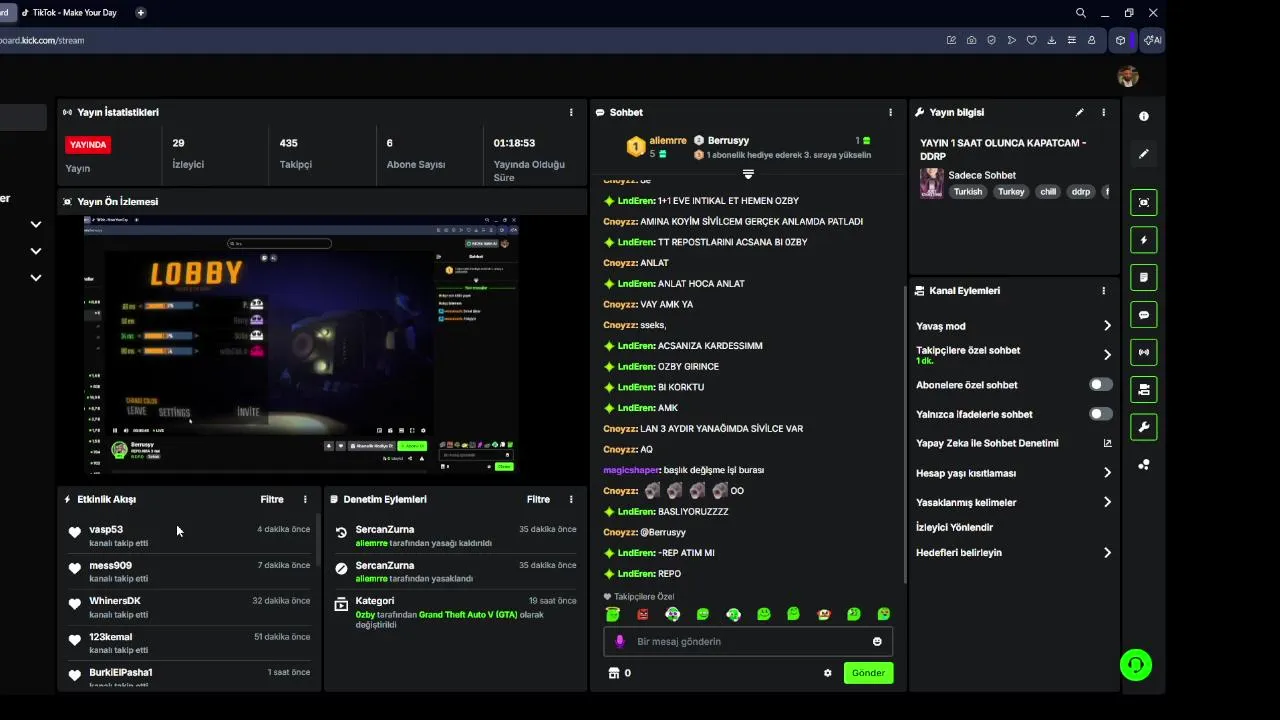Expand Hedefleri belirleyin option
The height and width of the screenshot is (720, 1280).
[1107, 552]
